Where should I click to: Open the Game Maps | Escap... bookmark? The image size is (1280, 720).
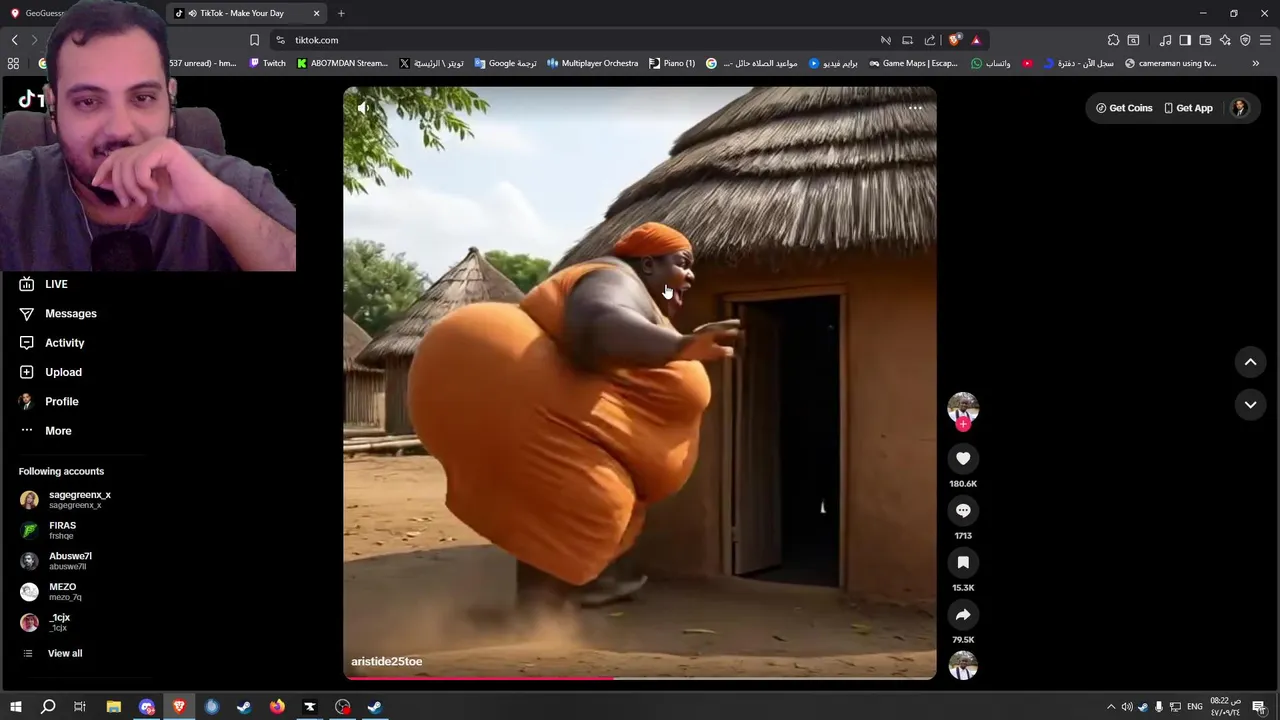913,63
